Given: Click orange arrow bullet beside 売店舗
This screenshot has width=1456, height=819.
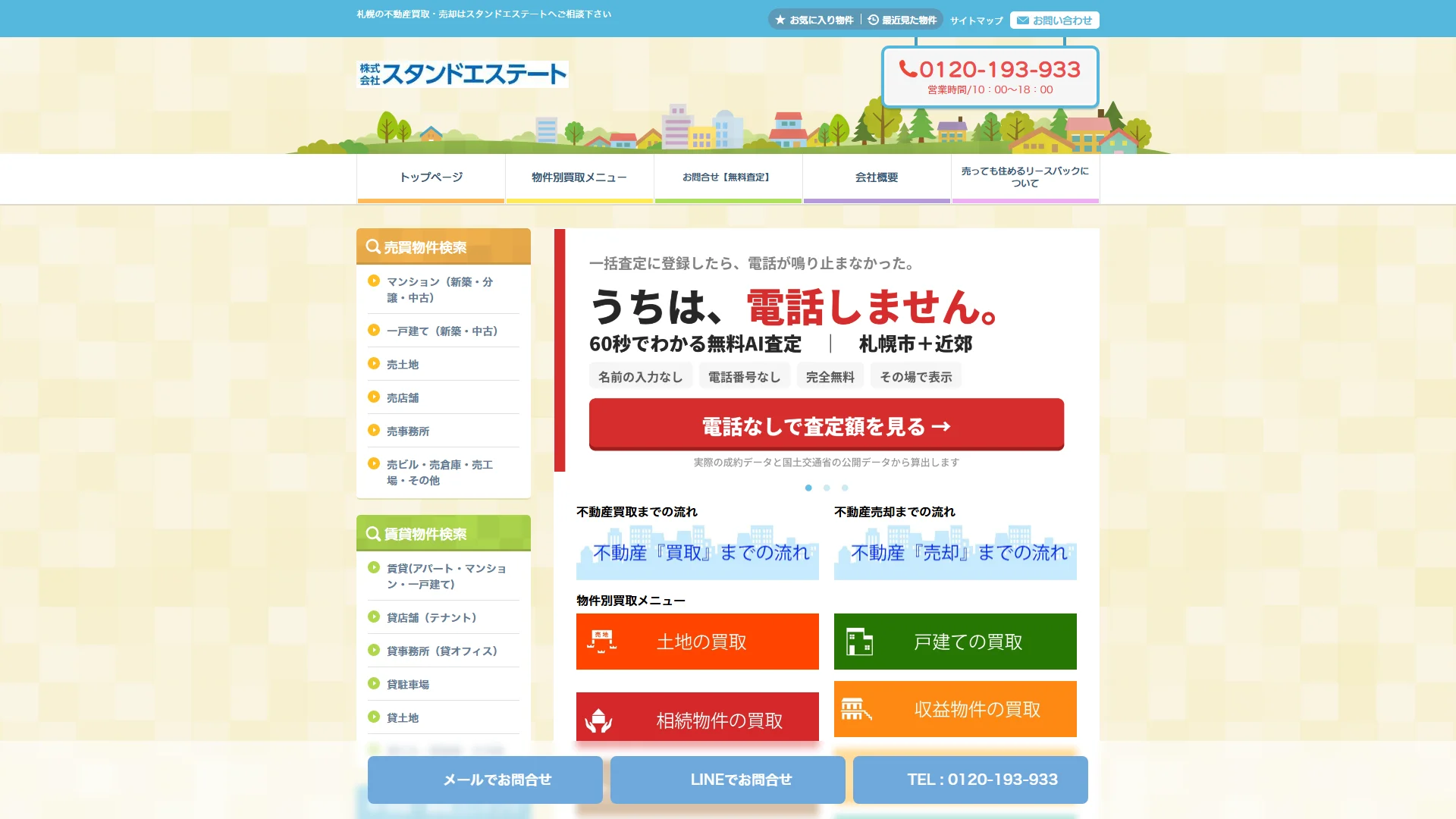Looking at the screenshot, I should pos(374,397).
